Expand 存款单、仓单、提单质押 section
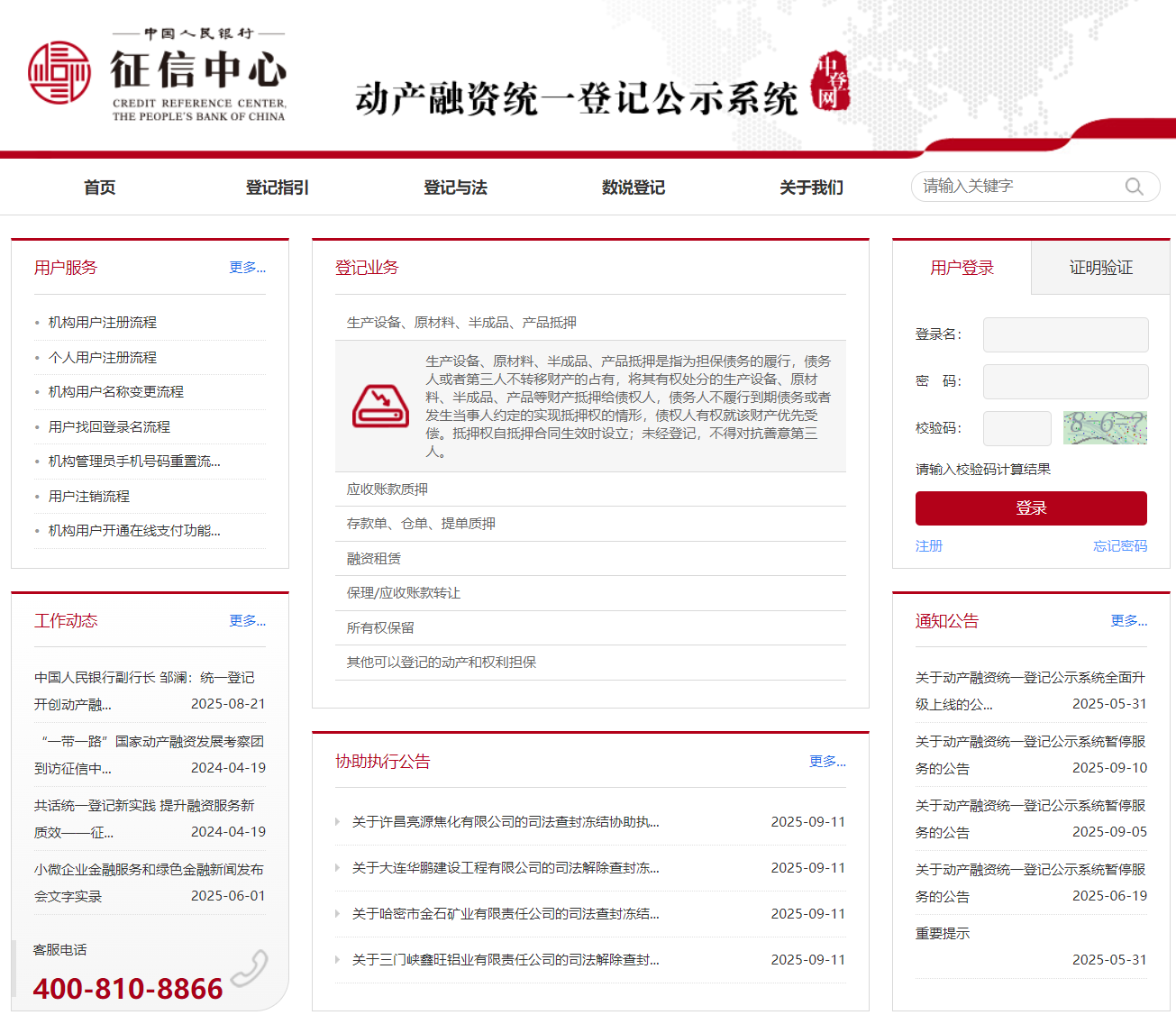1176x1015 pixels. tap(421, 524)
